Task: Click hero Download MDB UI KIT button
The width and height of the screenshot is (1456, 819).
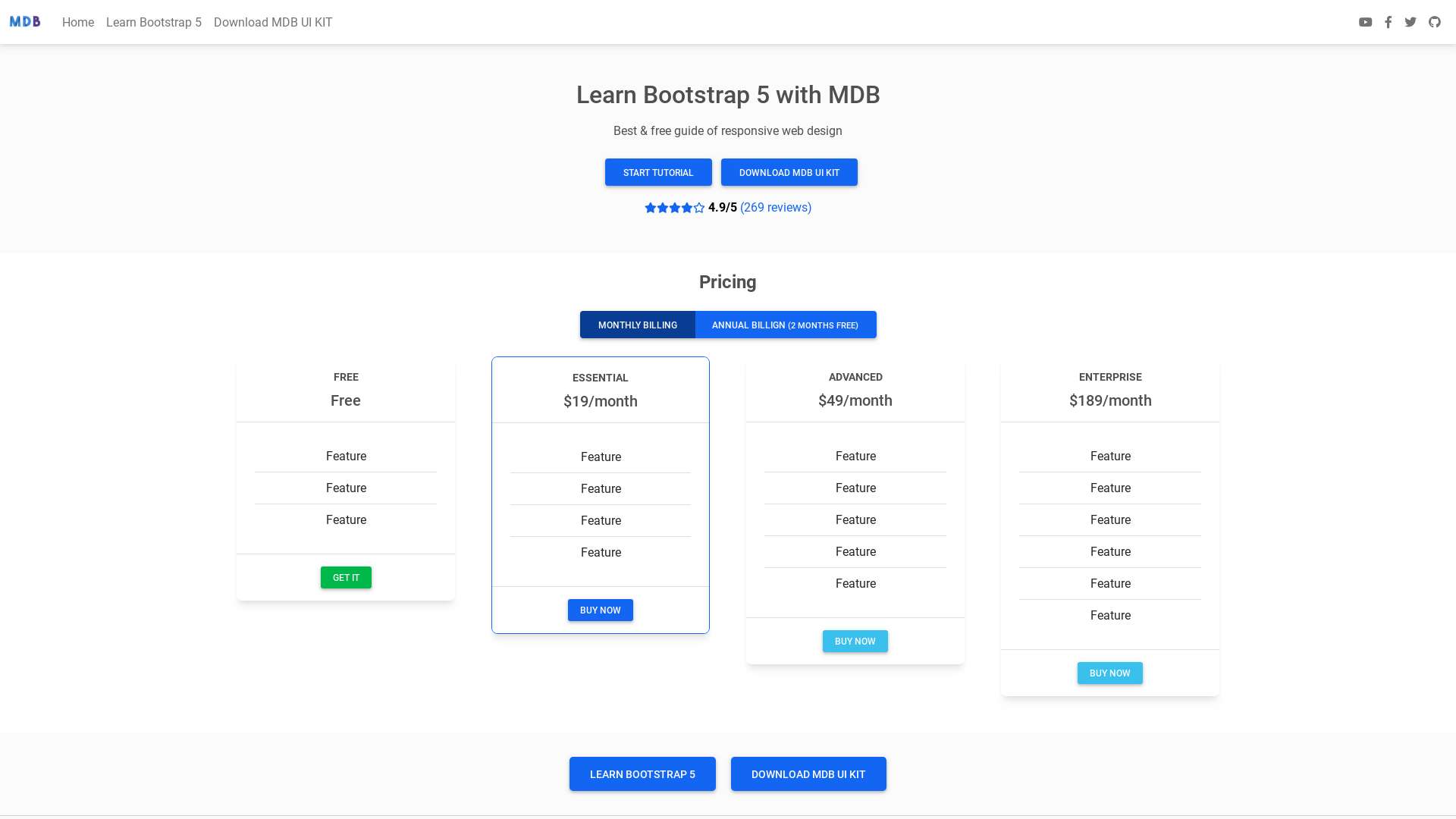Action: (789, 172)
